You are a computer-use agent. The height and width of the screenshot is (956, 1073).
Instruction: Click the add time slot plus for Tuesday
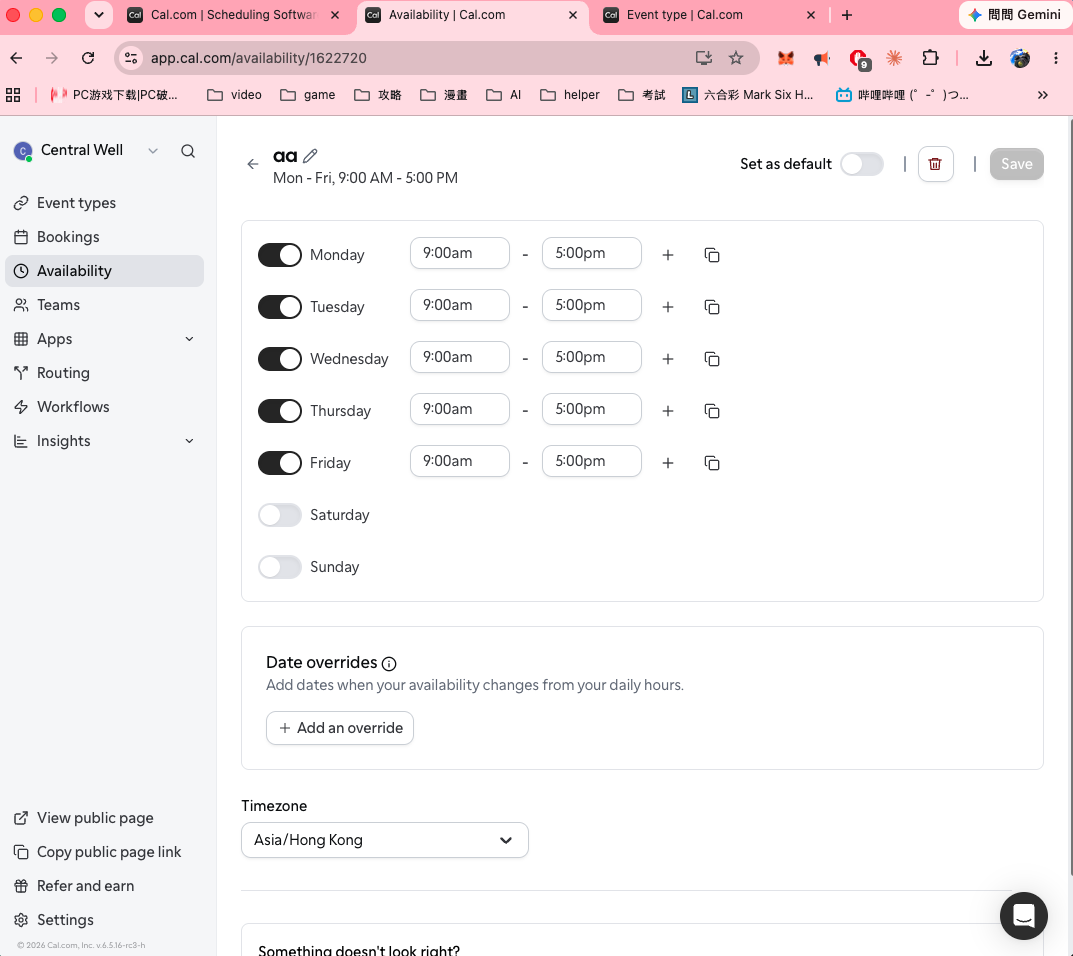pos(668,307)
